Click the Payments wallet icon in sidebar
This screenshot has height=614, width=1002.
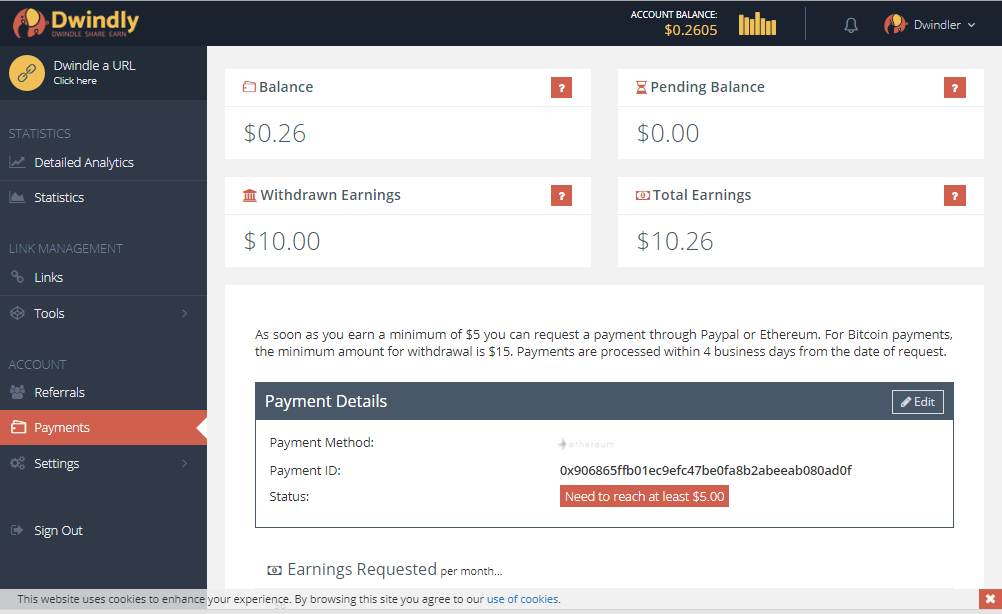pos(19,427)
